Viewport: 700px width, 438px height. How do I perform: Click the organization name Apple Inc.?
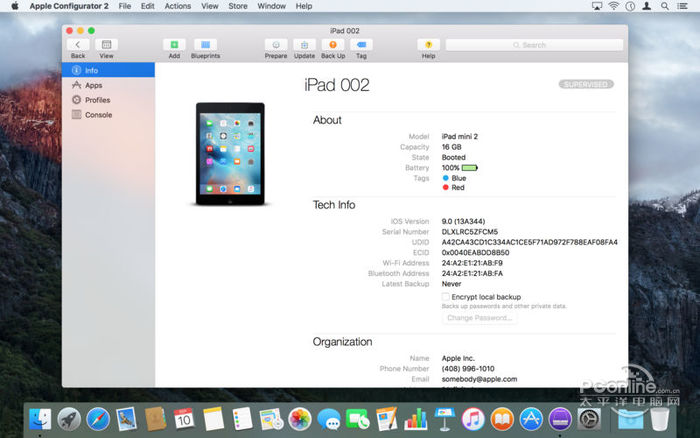point(458,359)
